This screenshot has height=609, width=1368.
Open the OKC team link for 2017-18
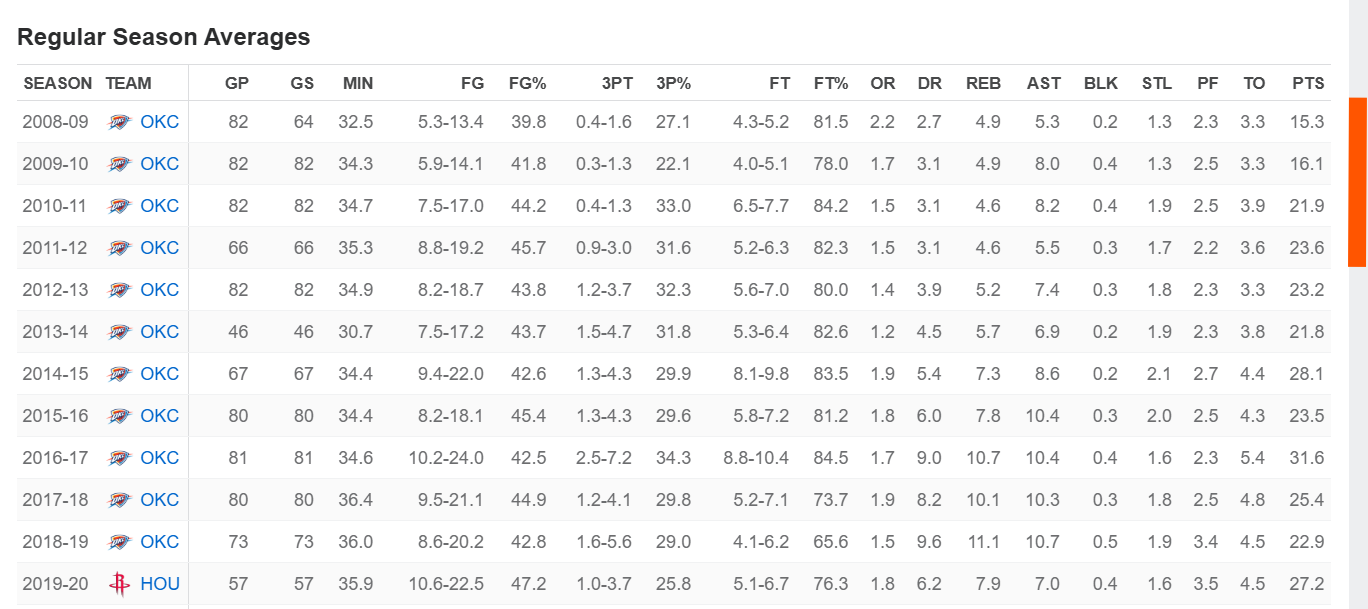160,500
